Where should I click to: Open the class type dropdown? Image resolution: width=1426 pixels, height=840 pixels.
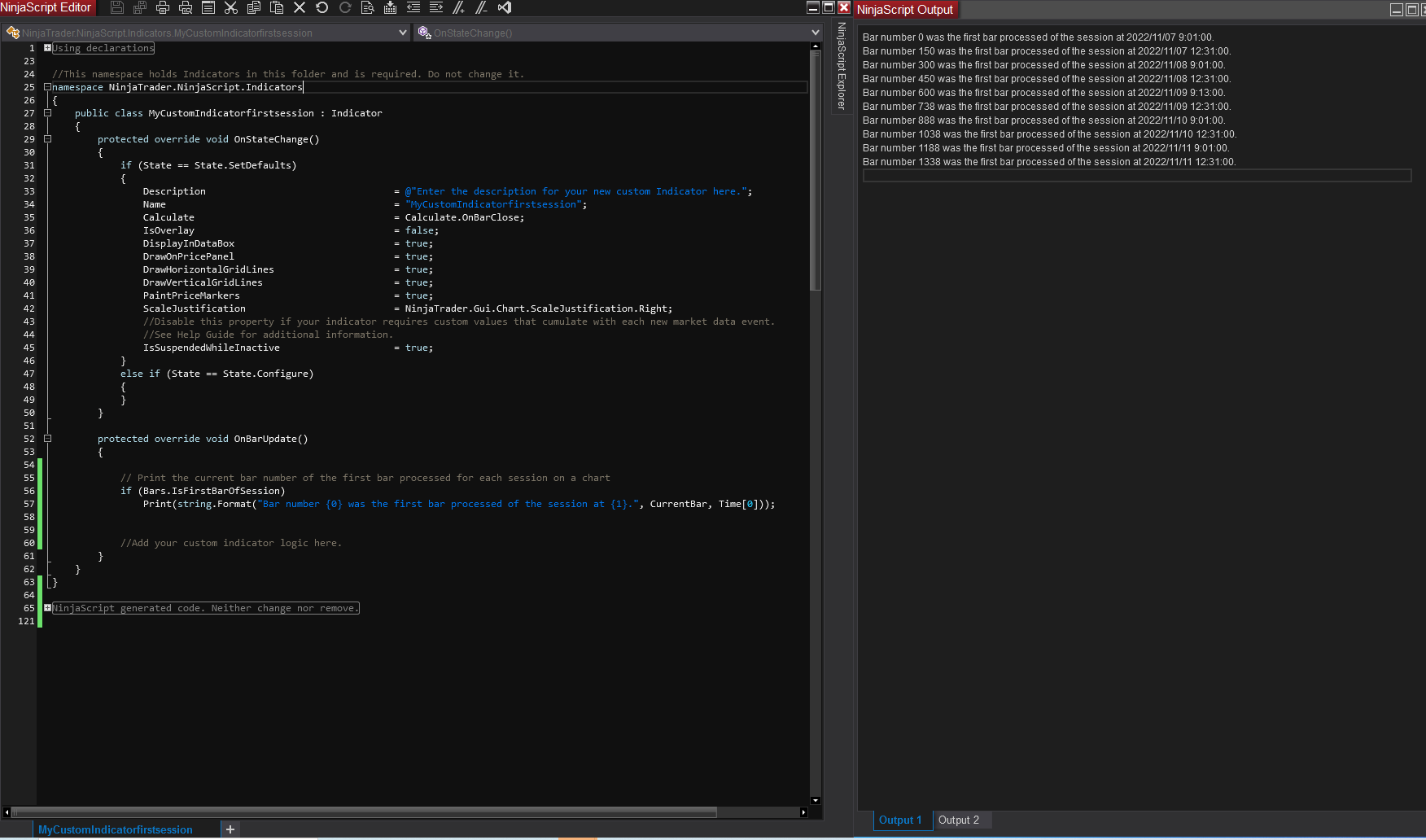(x=402, y=33)
